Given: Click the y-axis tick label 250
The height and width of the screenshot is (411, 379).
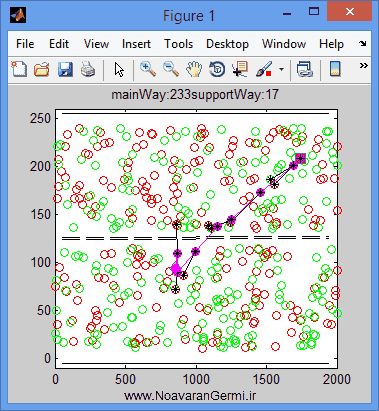Looking at the screenshot, I should [x=40, y=118].
